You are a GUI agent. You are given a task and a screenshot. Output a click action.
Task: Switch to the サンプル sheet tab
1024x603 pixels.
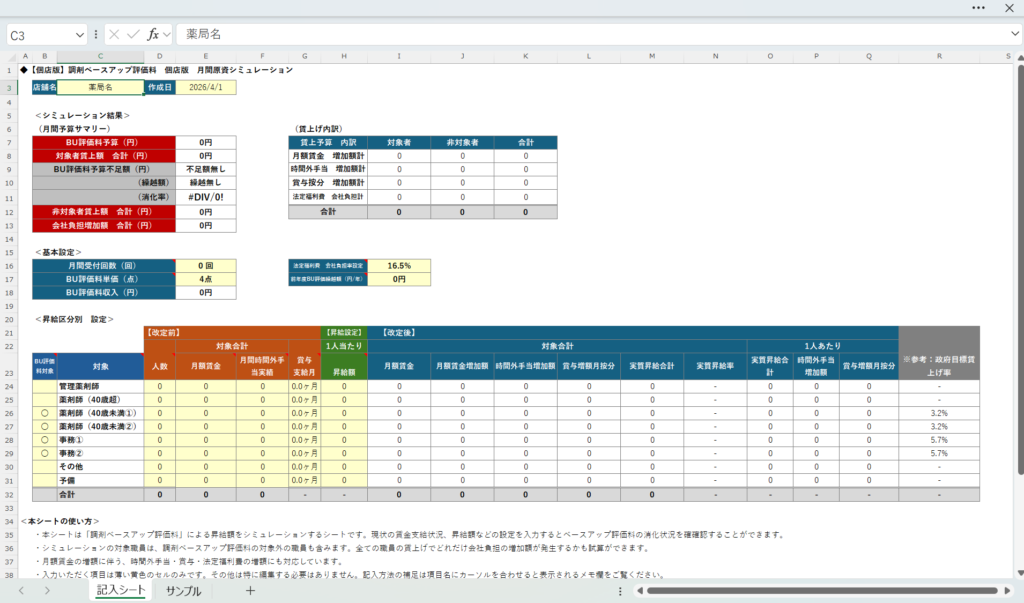pos(183,591)
